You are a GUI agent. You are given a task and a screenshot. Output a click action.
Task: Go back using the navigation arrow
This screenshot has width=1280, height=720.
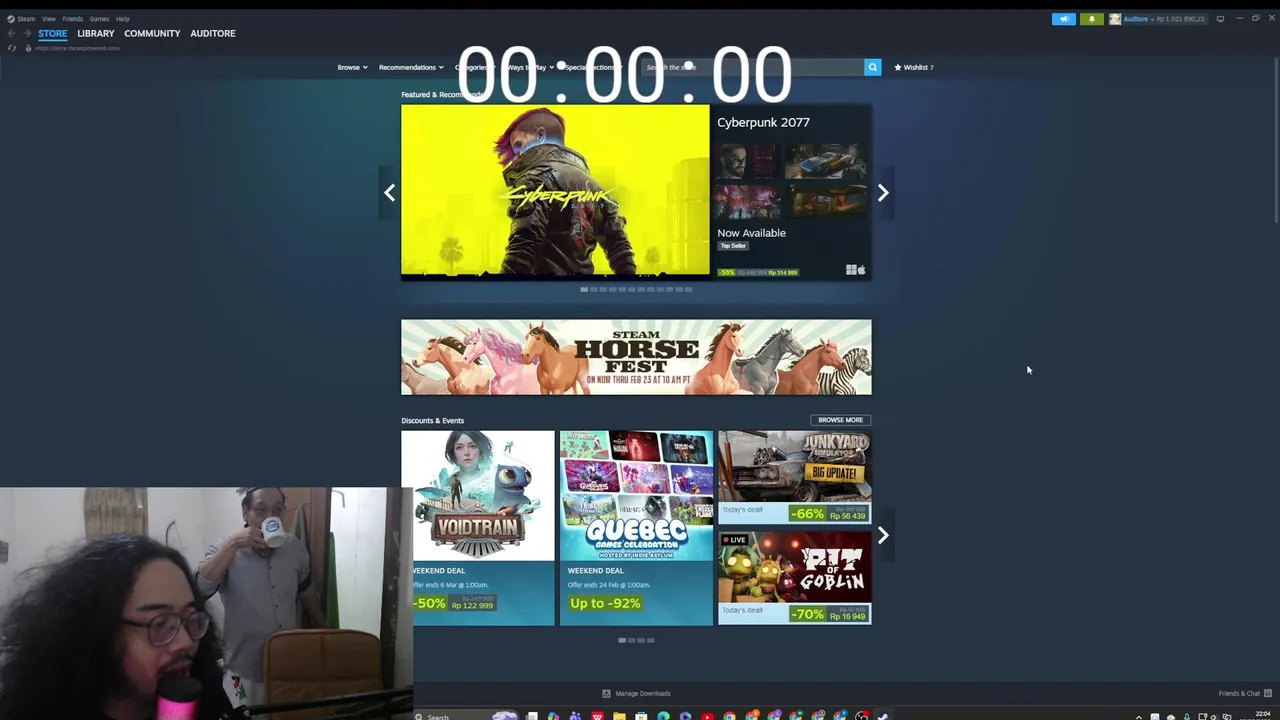coord(11,33)
